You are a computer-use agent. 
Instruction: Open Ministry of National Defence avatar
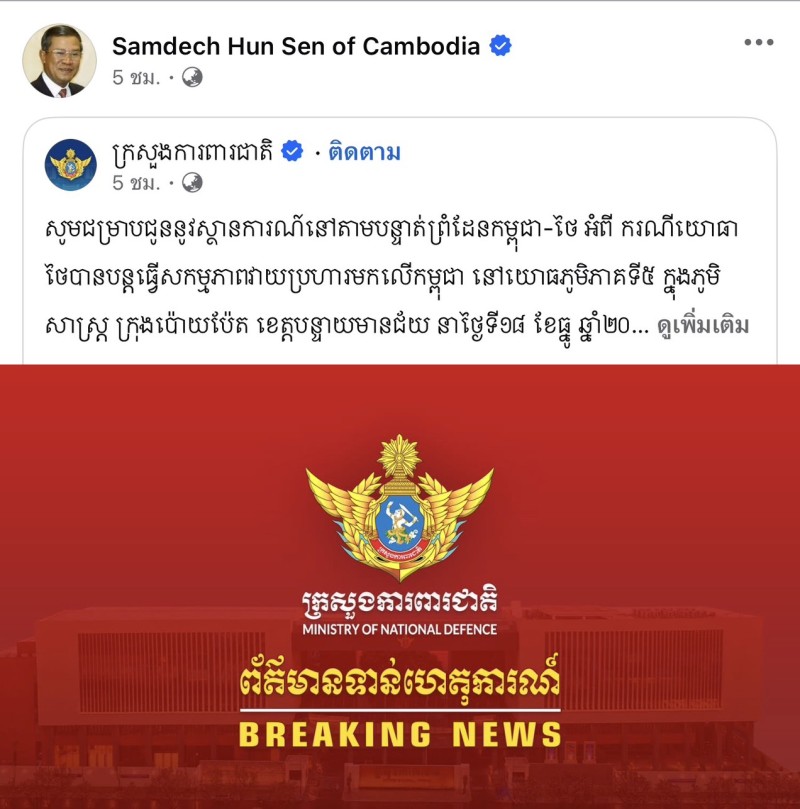(71, 165)
